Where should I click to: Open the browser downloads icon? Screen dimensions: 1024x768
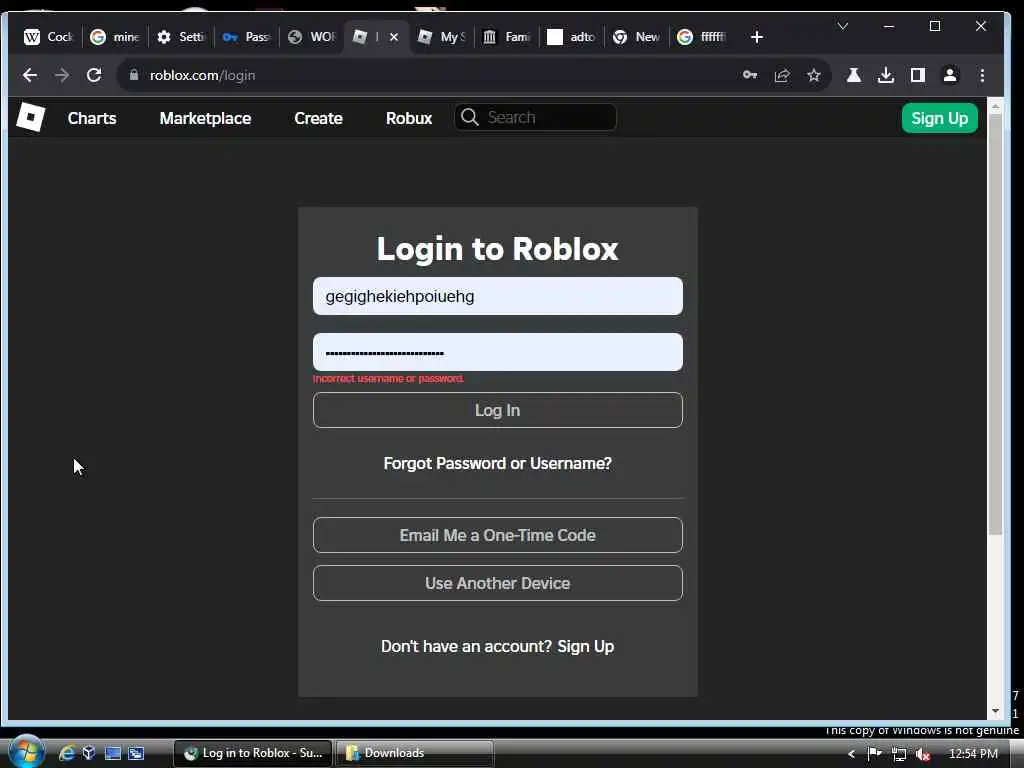886,75
